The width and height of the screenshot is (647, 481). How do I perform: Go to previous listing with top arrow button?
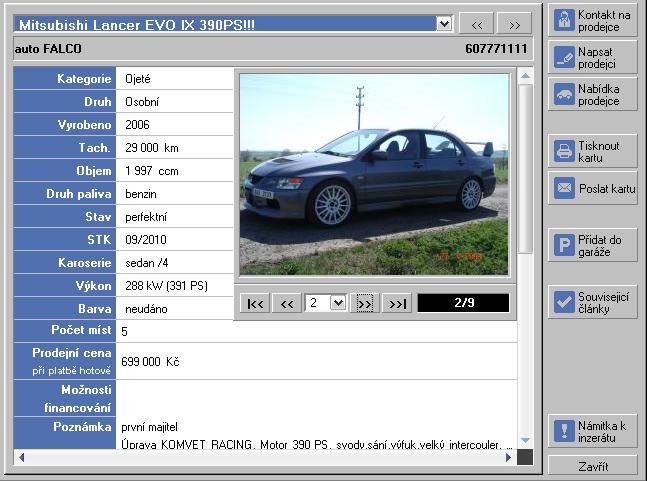(477, 24)
